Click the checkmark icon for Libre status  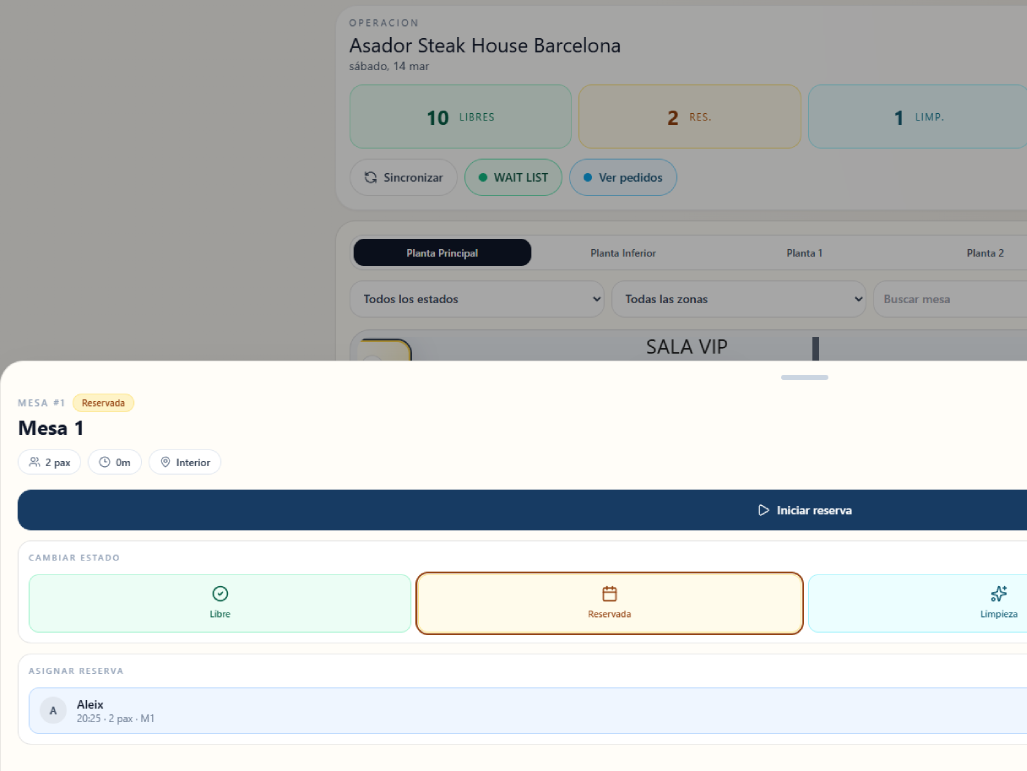[220, 594]
